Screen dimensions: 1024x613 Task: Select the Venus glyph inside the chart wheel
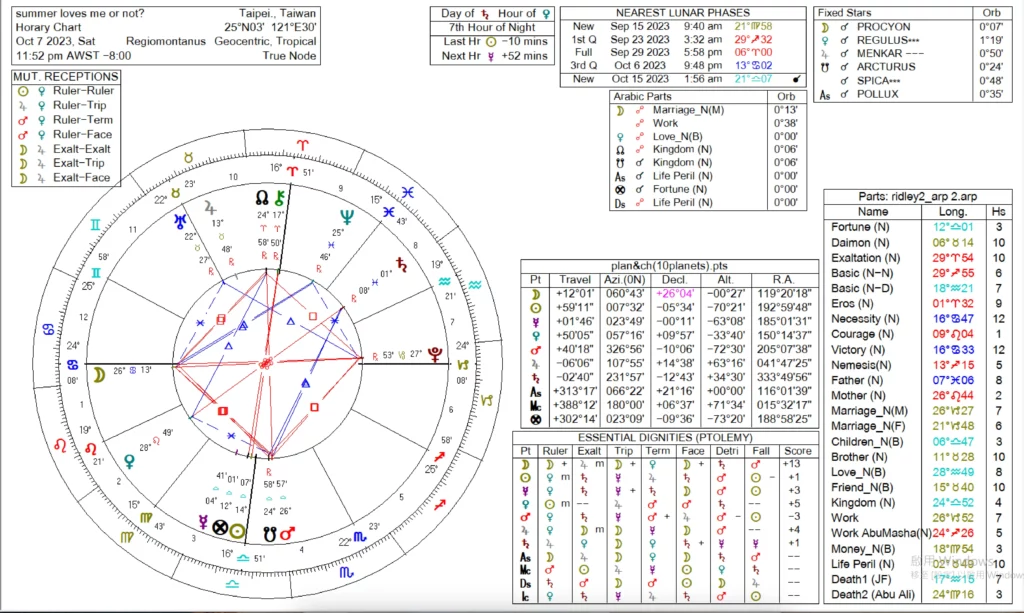click(x=130, y=461)
